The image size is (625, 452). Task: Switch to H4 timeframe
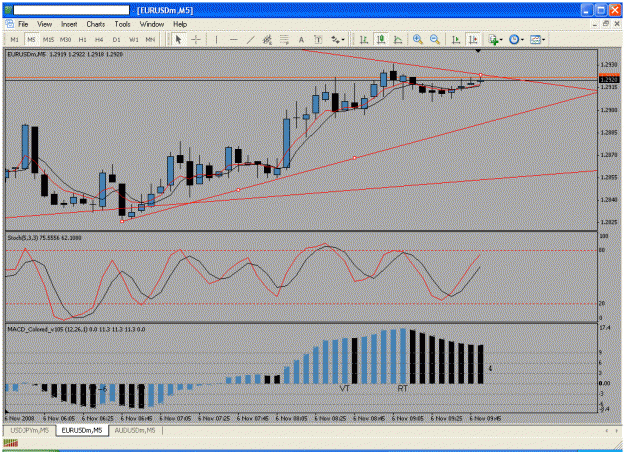(x=99, y=39)
